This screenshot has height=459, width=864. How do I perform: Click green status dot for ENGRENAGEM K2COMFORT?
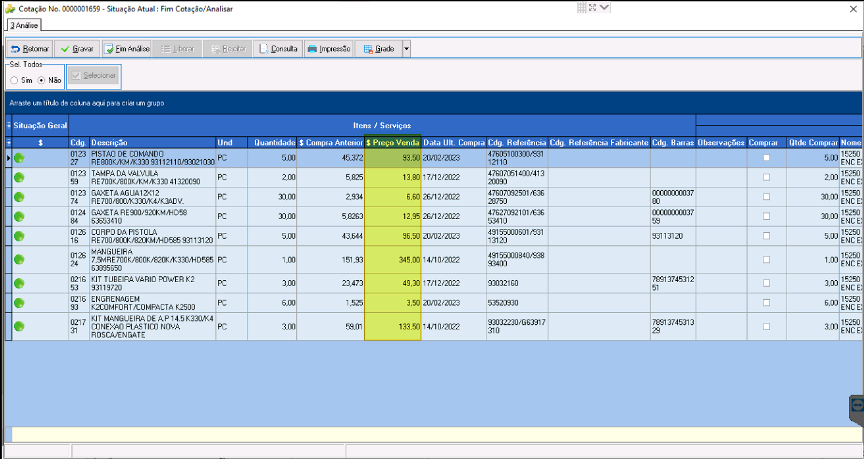[x=19, y=303]
